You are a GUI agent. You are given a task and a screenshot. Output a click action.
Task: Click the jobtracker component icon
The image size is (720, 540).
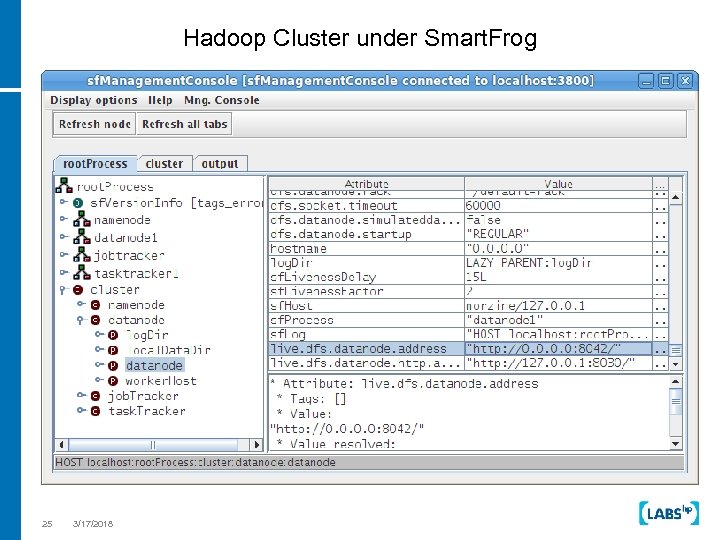click(82, 254)
